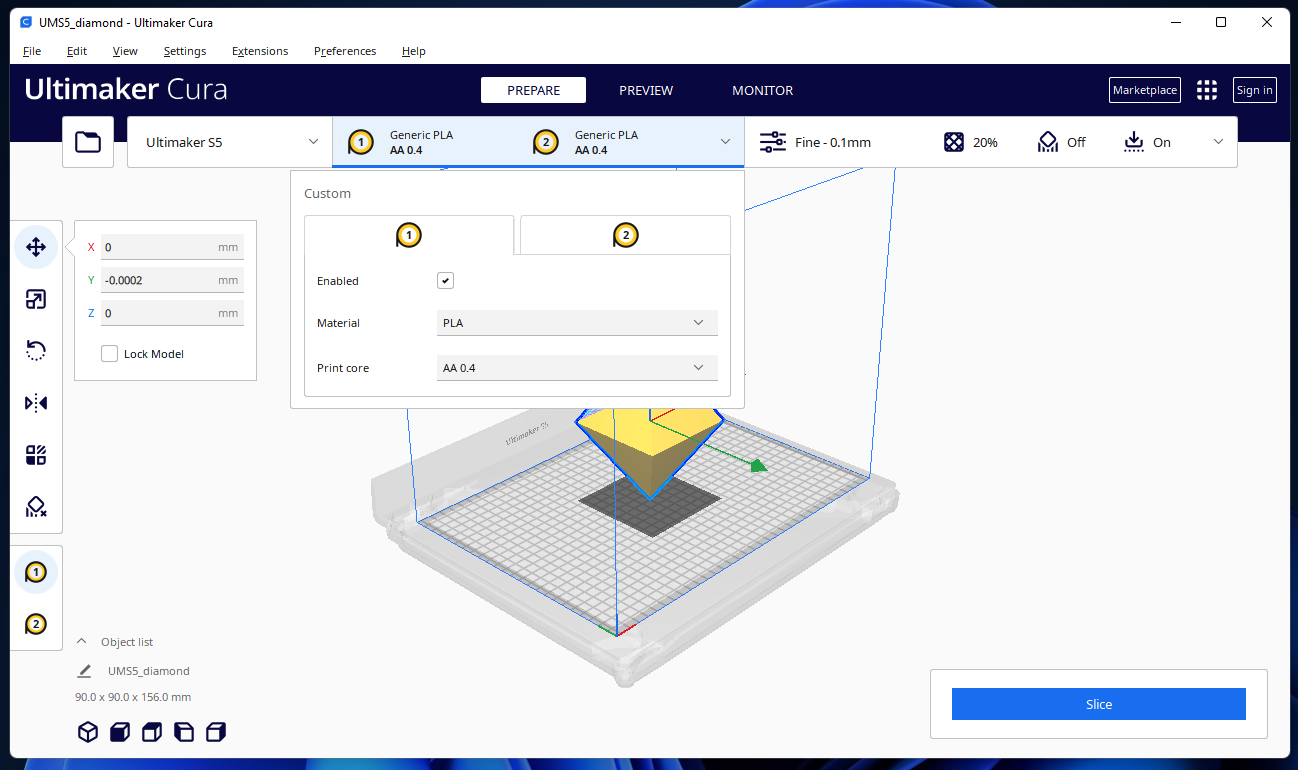This screenshot has height=770, width=1298.
Task: Open Per Model Settings tool
Action: coord(36,455)
